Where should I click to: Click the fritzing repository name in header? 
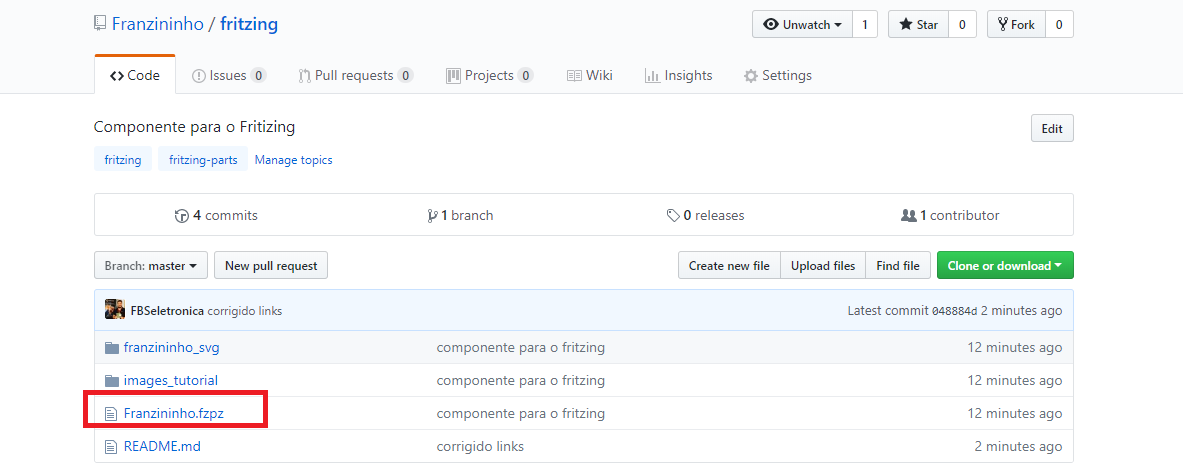(249, 24)
